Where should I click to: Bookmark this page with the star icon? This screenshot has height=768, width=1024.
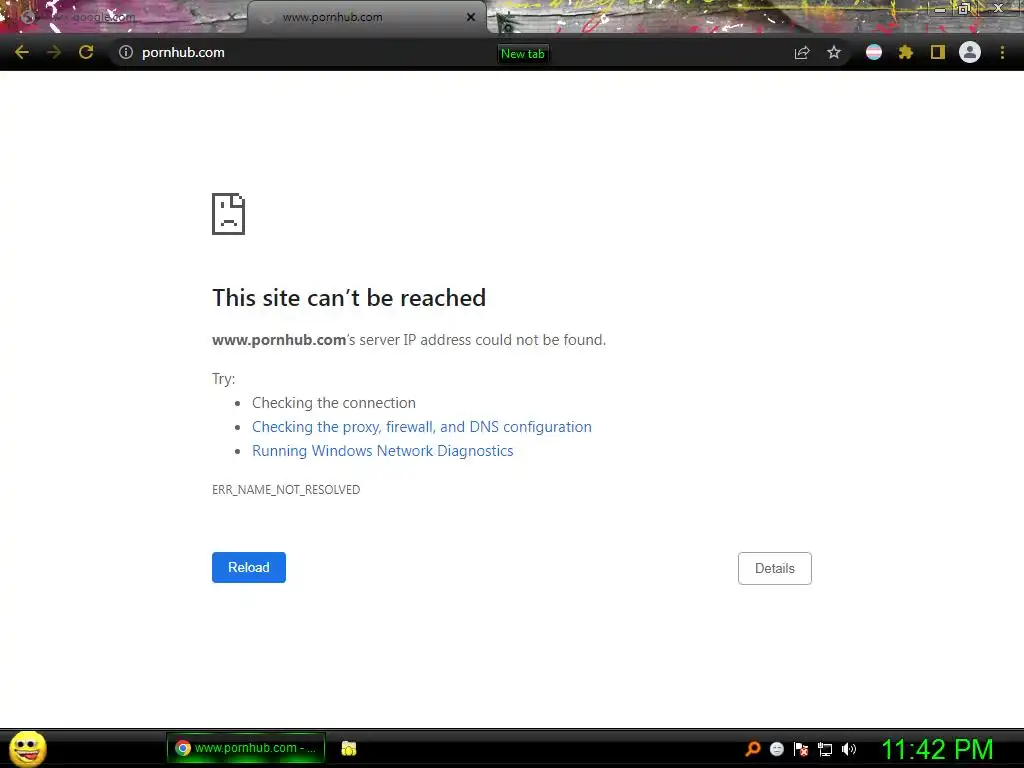pos(834,52)
